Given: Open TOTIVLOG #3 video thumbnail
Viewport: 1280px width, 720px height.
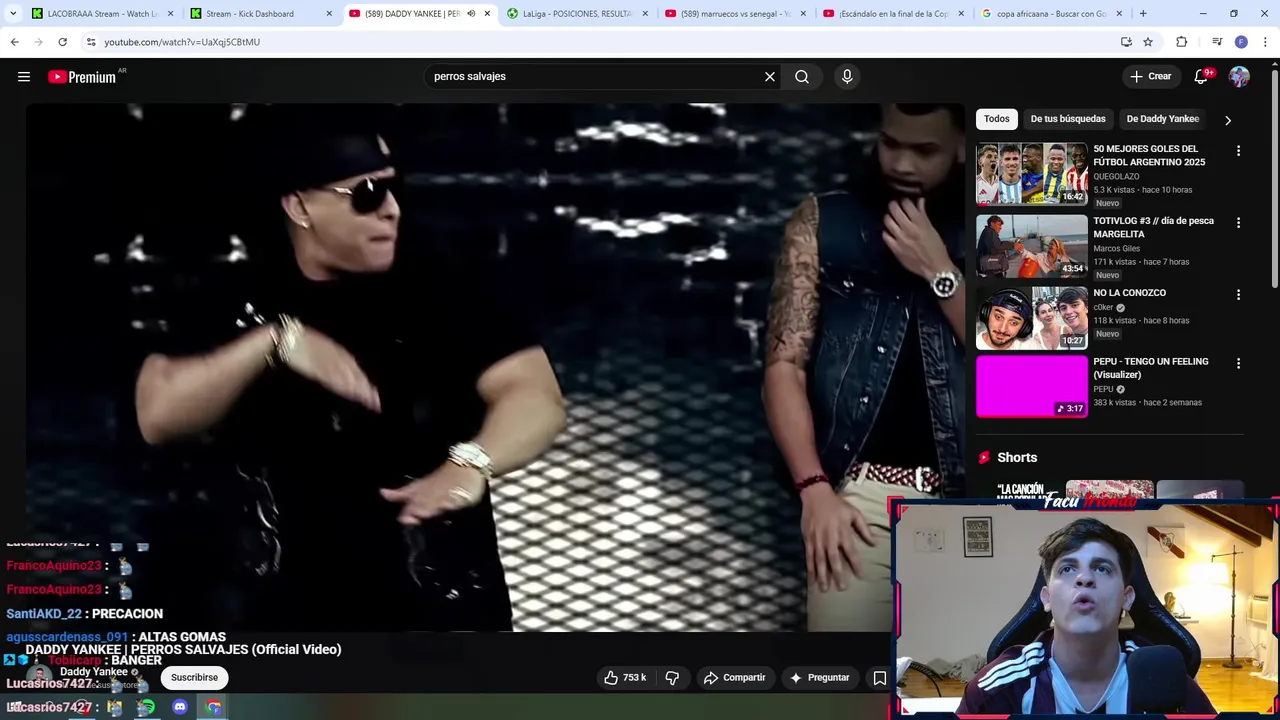Looking at the screenshot, I should [x=1032, y=246].
